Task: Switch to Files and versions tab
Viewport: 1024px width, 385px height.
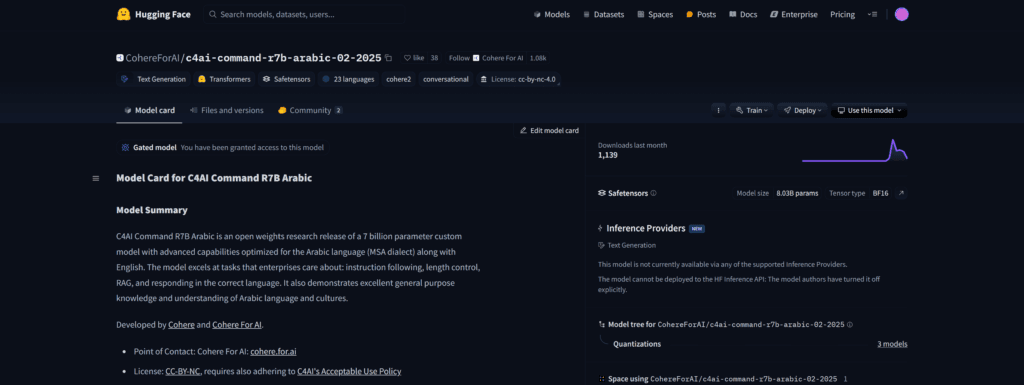Action: coord(227,110)
